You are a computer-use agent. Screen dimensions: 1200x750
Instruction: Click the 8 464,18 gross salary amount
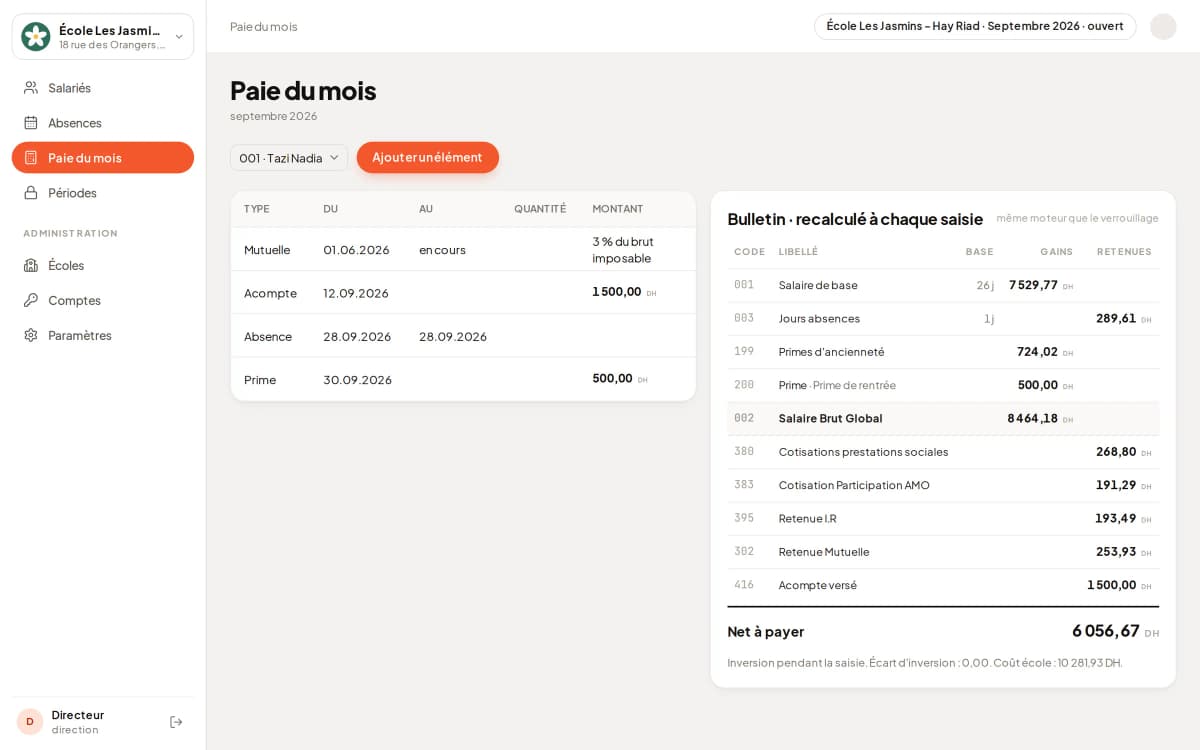point(1040,418)
